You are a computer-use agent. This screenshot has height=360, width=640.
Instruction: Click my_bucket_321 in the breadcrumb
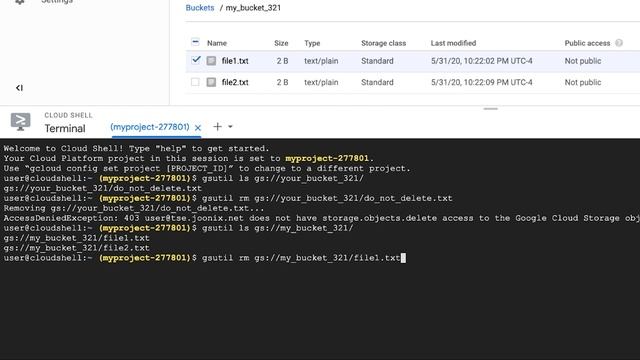(253, 8)
